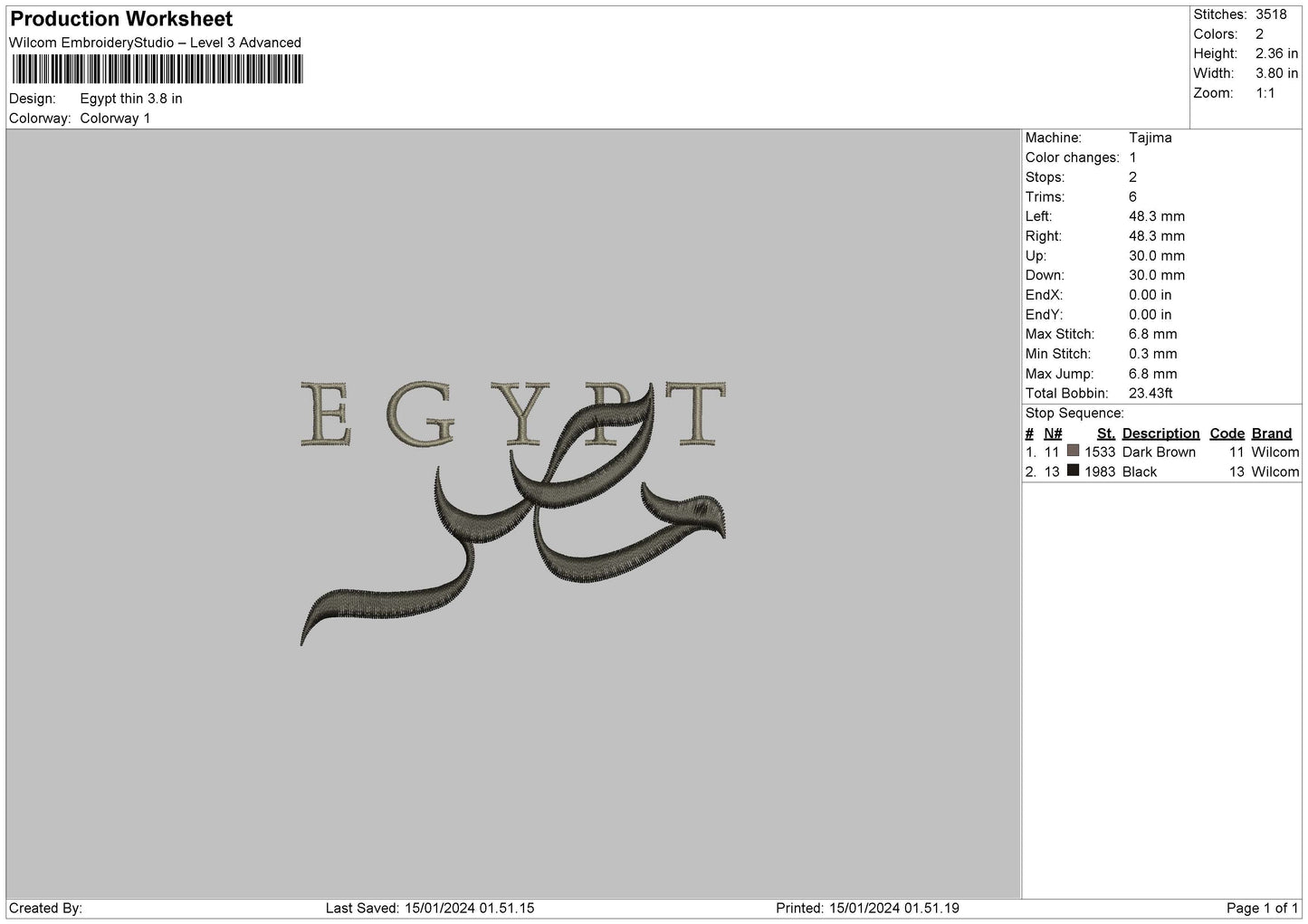The height and width of the screenshot is (924, 1308).
Task: Click the 'Dark Brown' description text
Action: pos(1159,452)
